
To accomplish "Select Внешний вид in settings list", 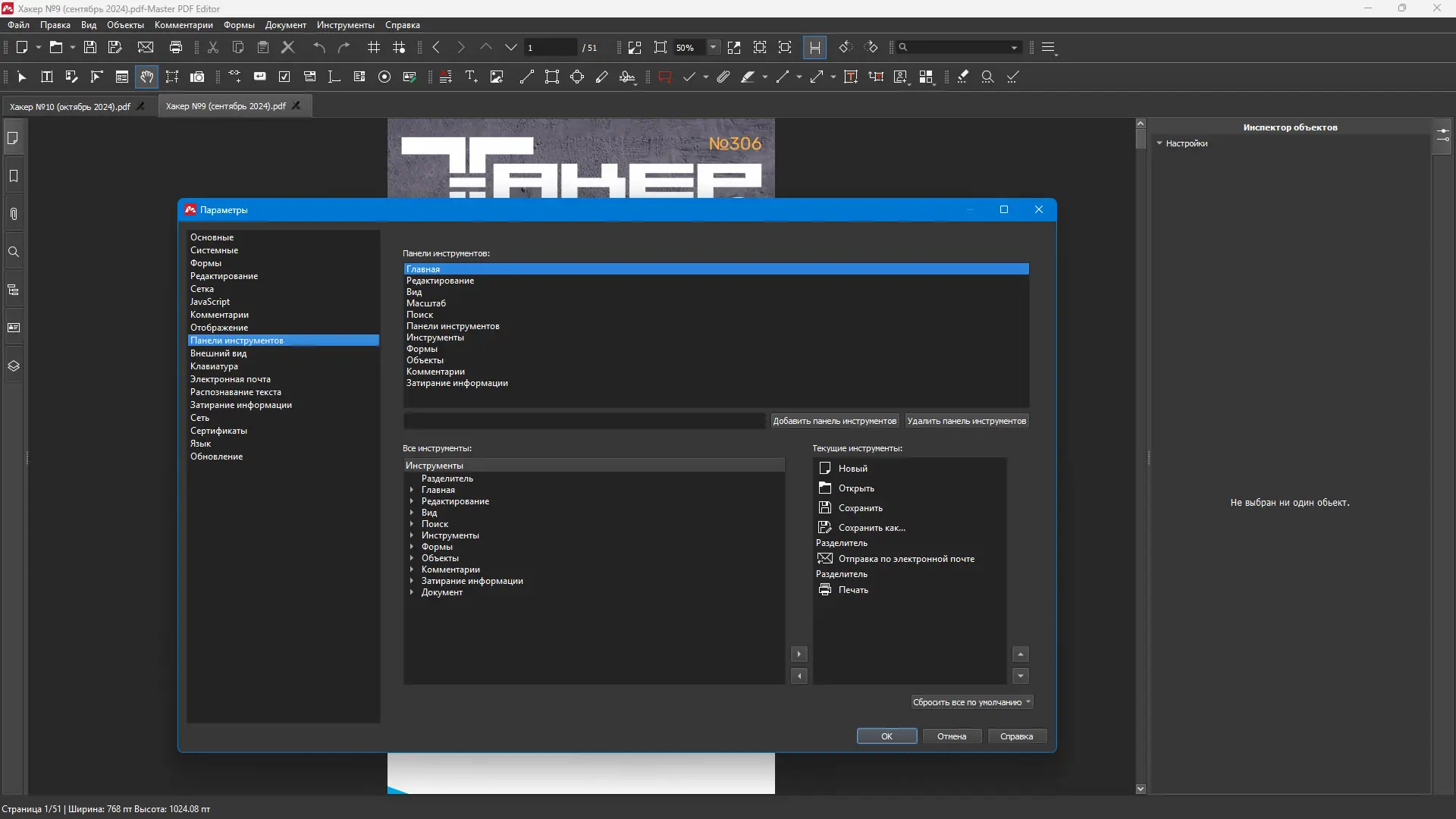I will coord(218,353).
